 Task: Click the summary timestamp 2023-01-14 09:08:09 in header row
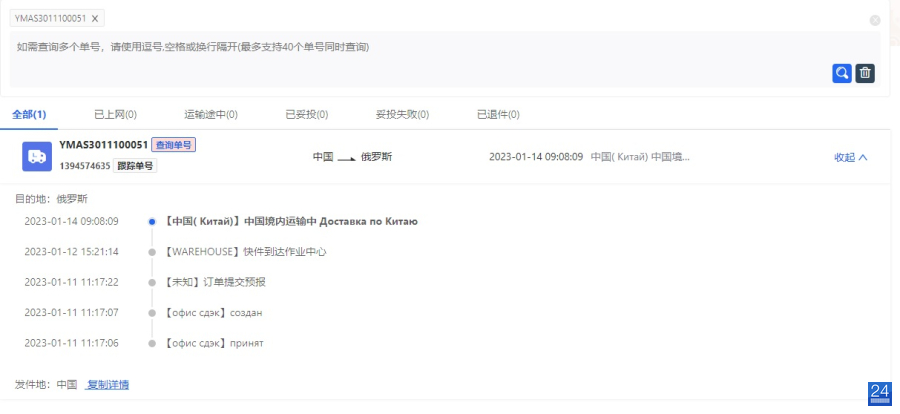(x=536, y=157)
